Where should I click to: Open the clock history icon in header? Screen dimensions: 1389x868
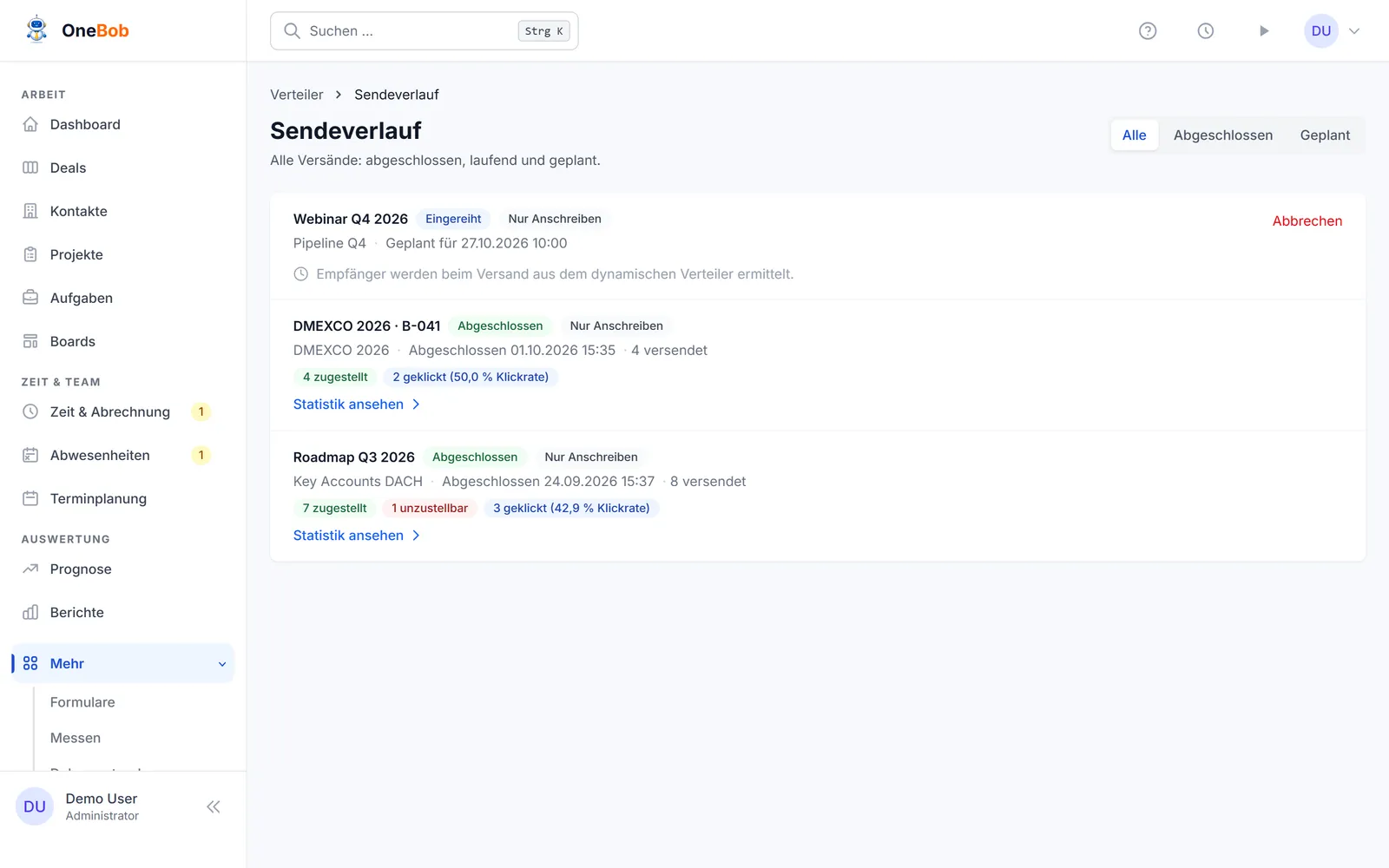(x=1206, y=31)
